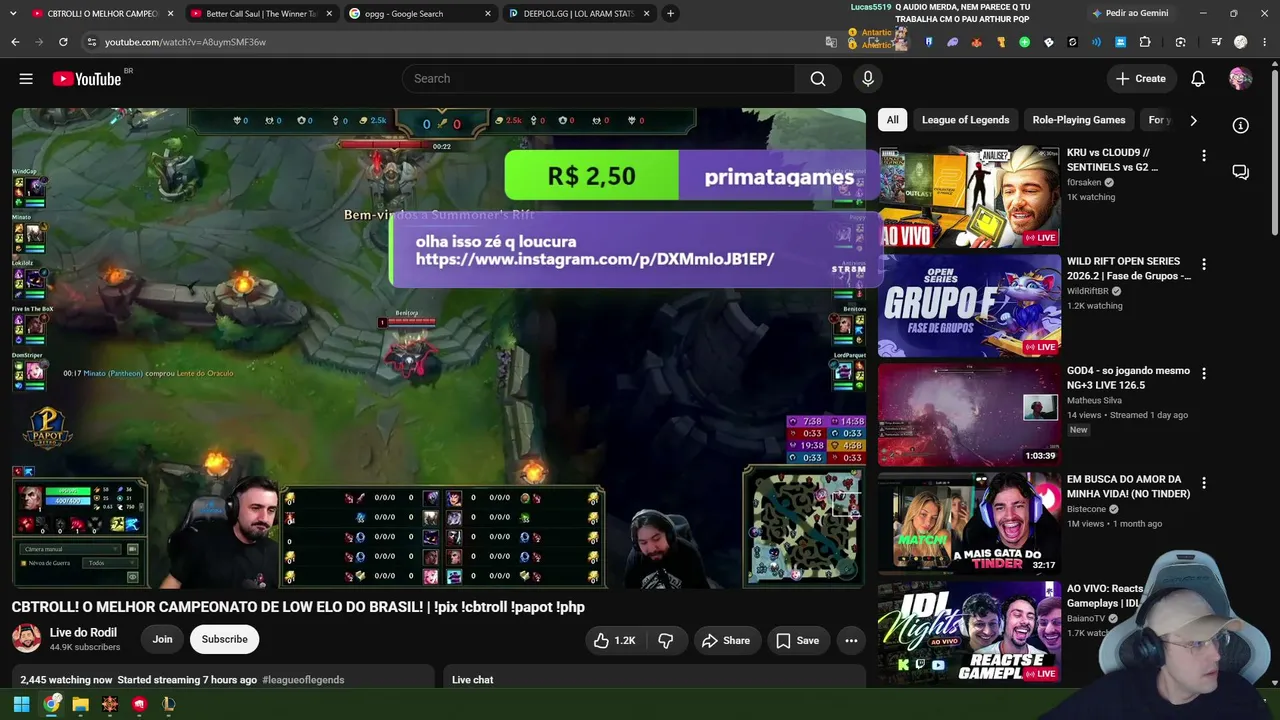This screenshot has width=1280, height=720.
Task: Open the Live do Rodil channel avatar
Action: tap(26, 639)
